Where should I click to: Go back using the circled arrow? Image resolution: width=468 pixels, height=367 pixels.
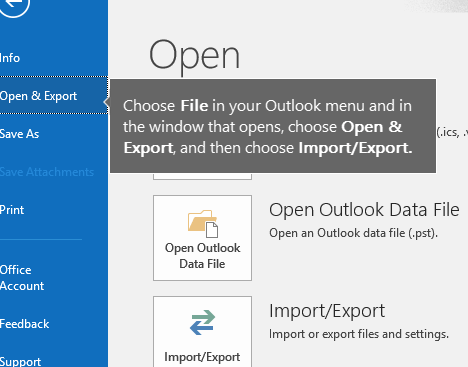[x=13, y=4]
